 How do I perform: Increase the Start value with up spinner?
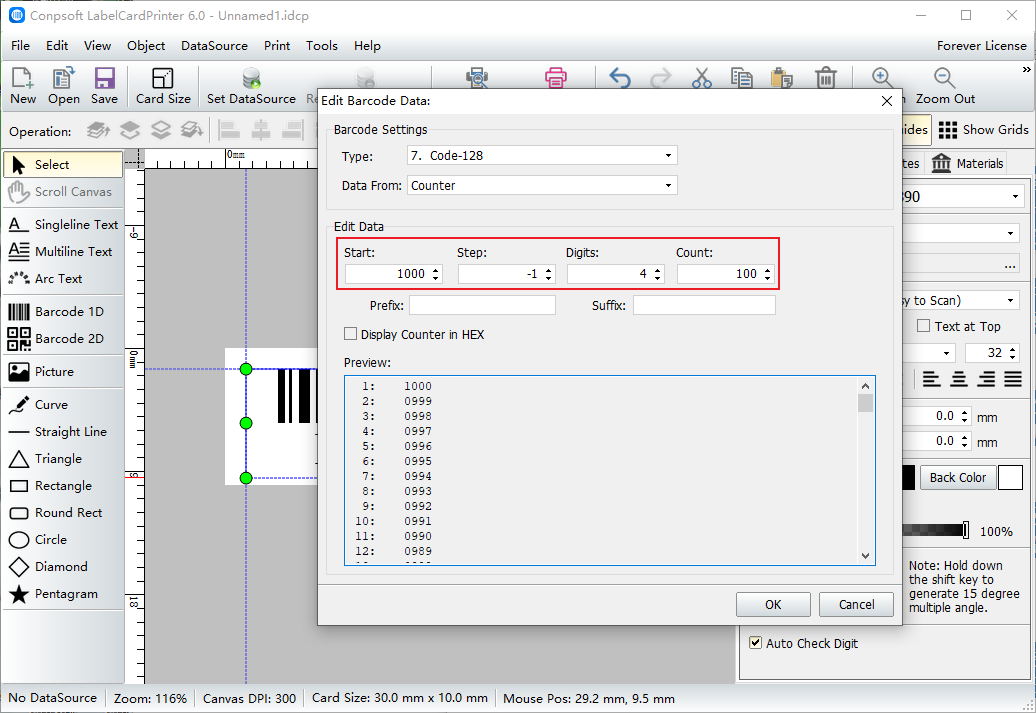coord(435,270)
